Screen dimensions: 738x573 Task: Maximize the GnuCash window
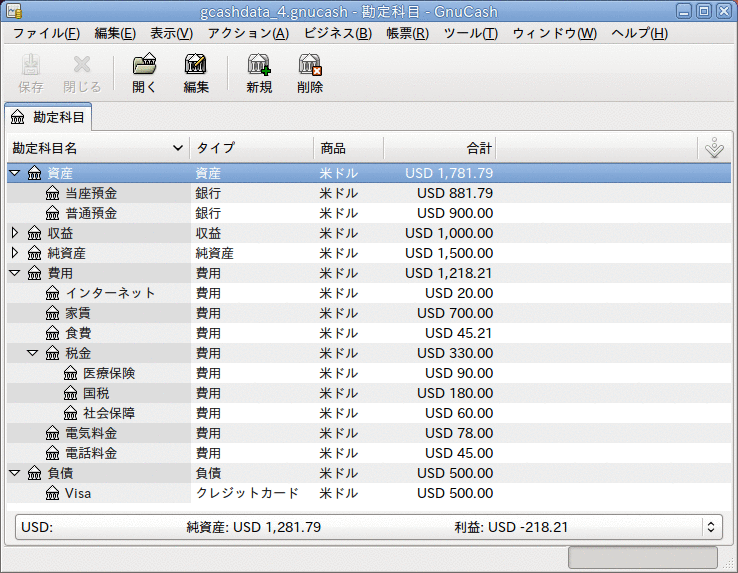[x=704, y=11]
